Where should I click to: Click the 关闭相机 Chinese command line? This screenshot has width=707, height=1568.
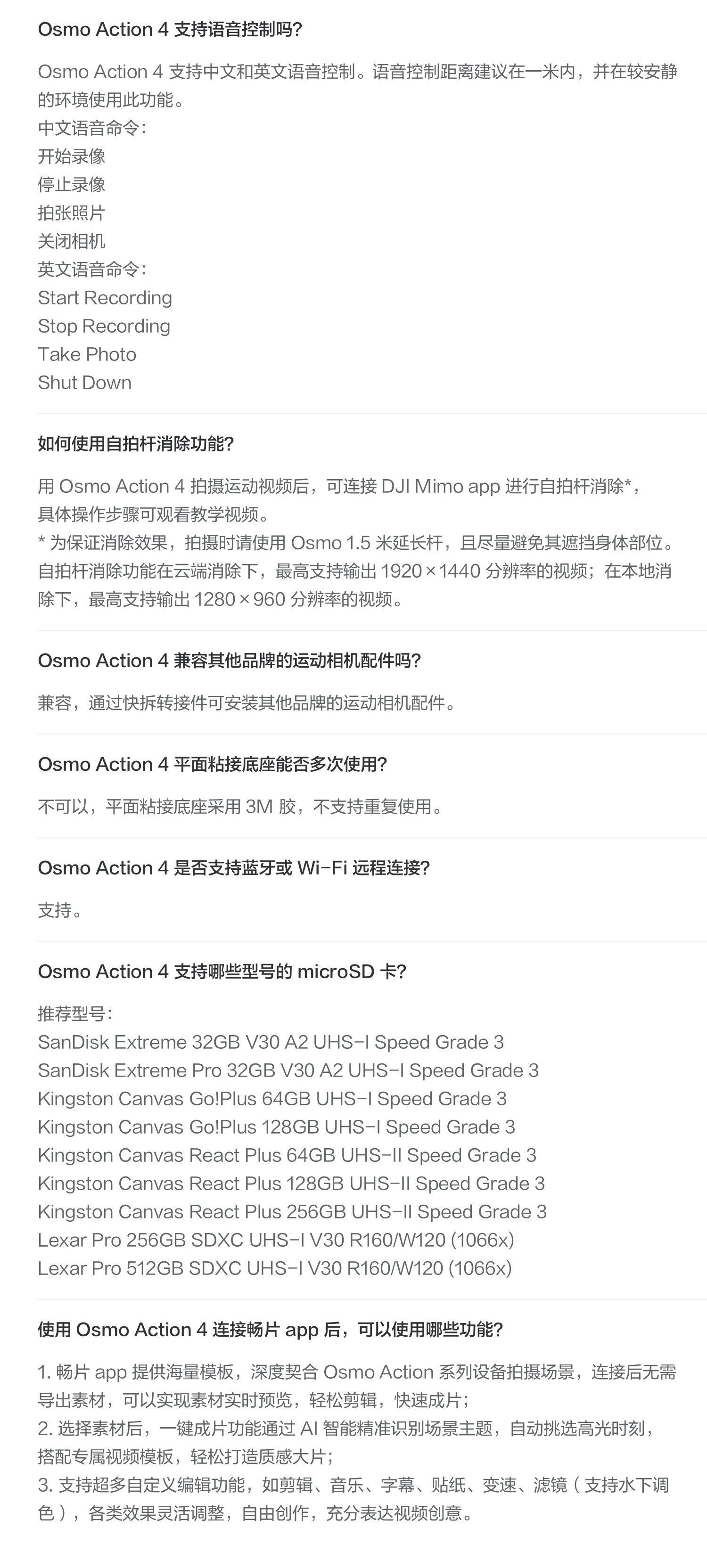pos(72,241)
